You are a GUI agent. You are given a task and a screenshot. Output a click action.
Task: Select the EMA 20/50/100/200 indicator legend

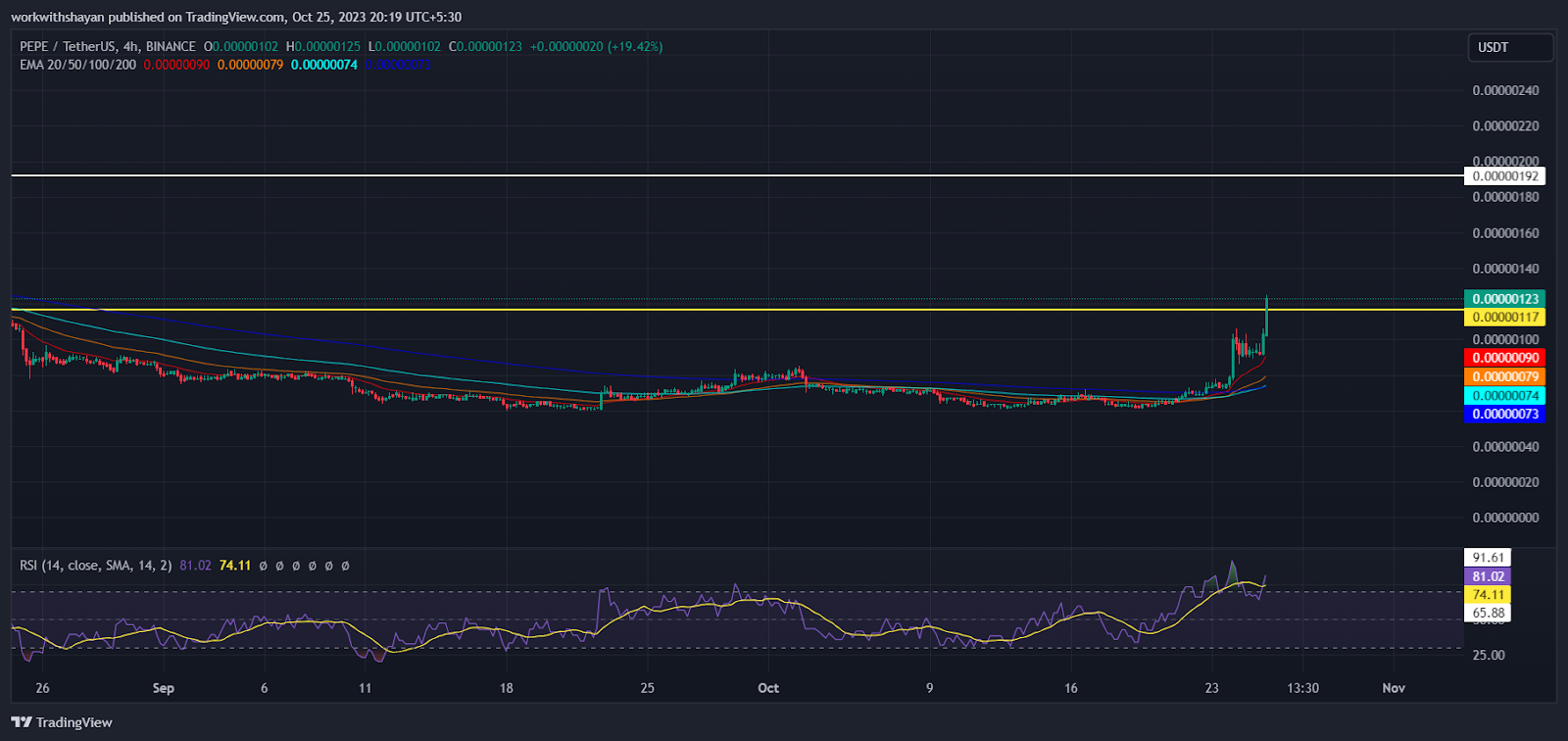pos(78,65)
